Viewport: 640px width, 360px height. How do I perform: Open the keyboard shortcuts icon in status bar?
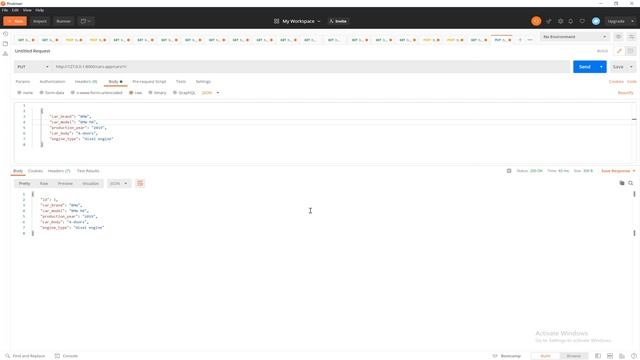pyautogui.click(x=622, y=356)
